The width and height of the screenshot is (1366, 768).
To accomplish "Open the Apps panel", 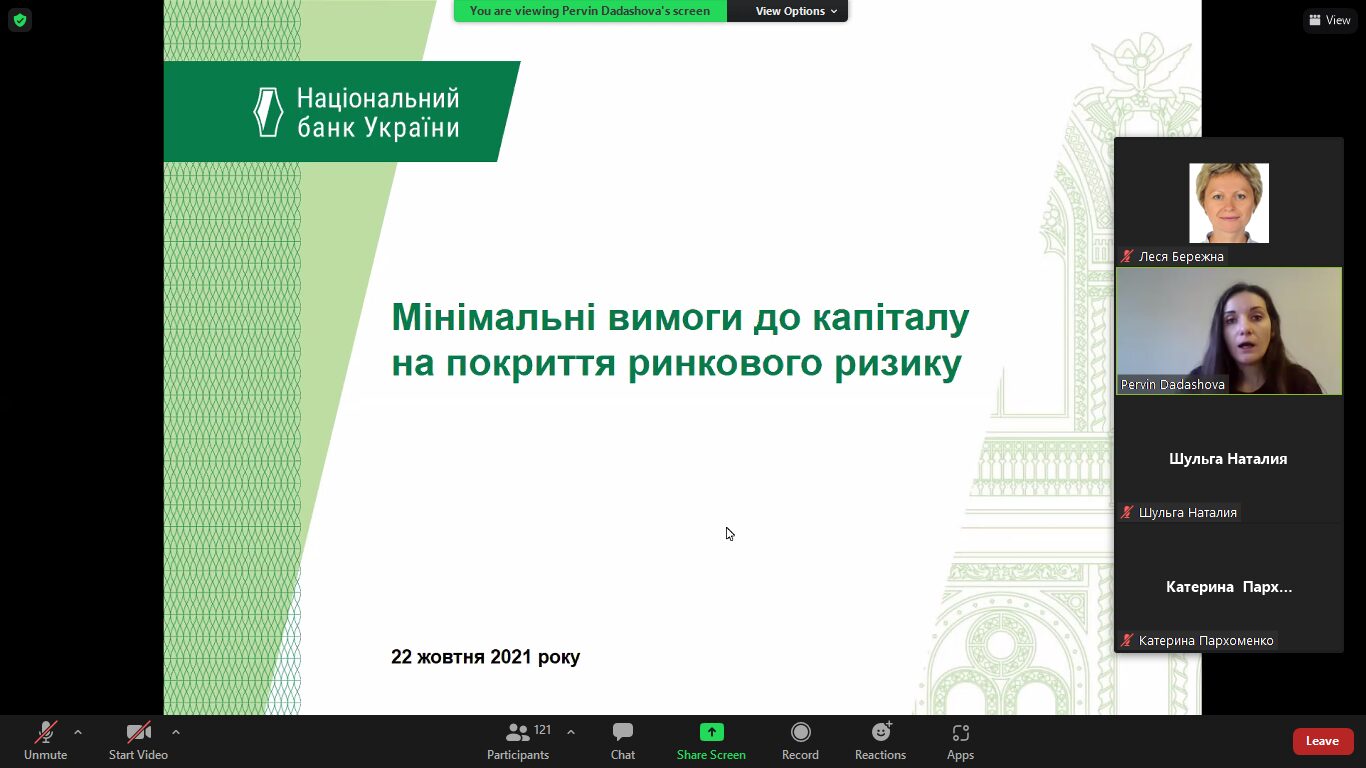I will (x=960, y=741).
